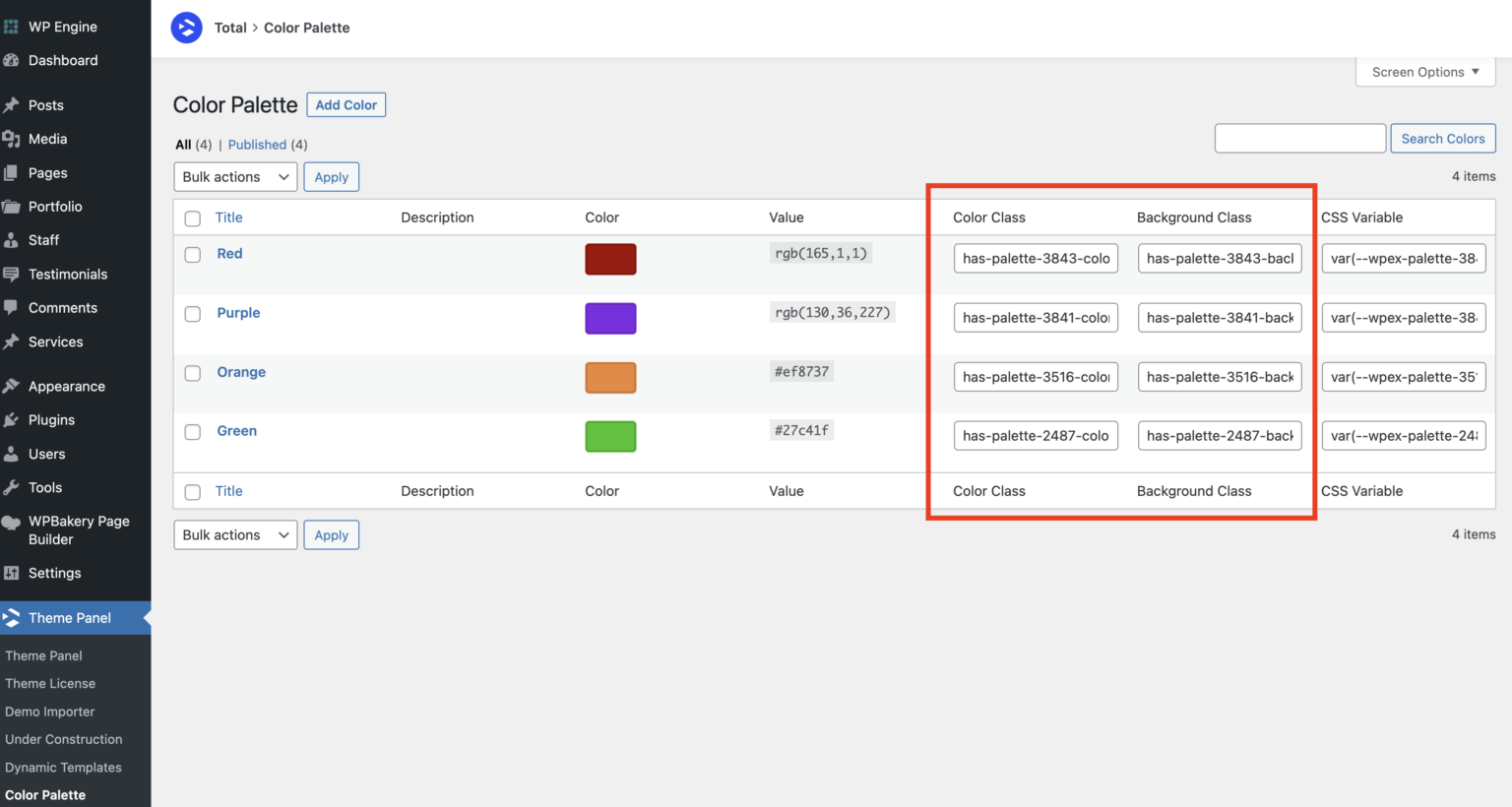This screenshot has width=1512, height=807.
Task: Check the select-all checkbox in the table header
Action: coord(192,217)
